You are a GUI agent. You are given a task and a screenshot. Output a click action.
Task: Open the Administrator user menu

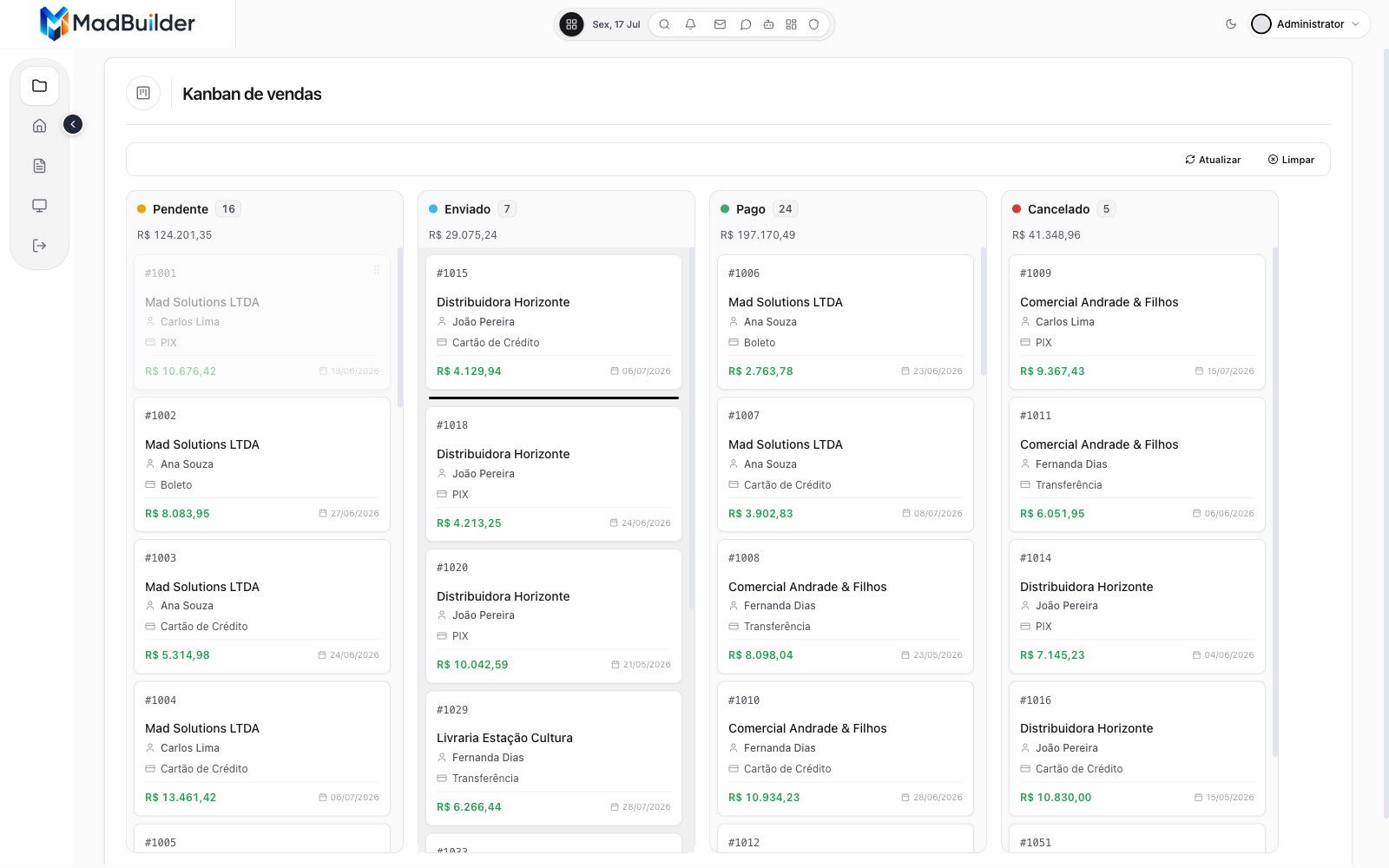[x=1309, y=24]
